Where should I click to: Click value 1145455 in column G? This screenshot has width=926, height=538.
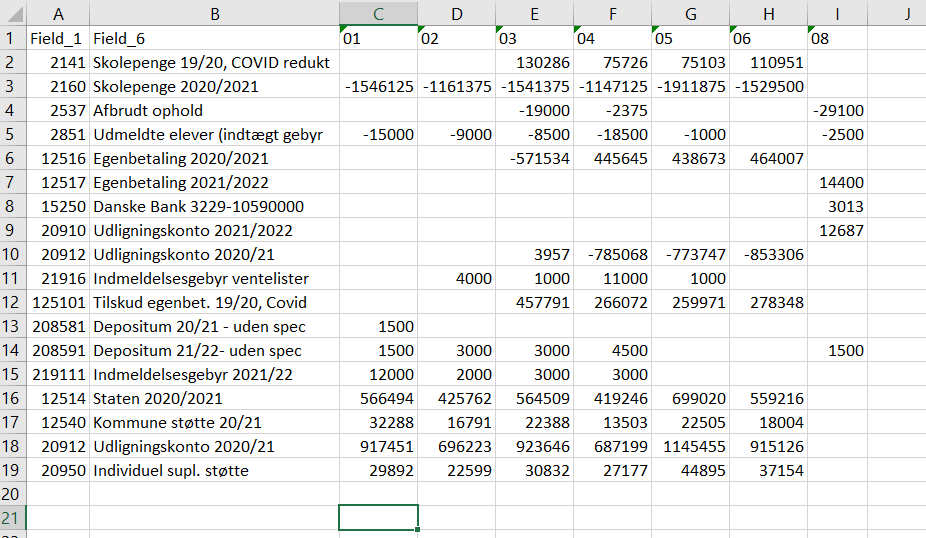(690, 446)
